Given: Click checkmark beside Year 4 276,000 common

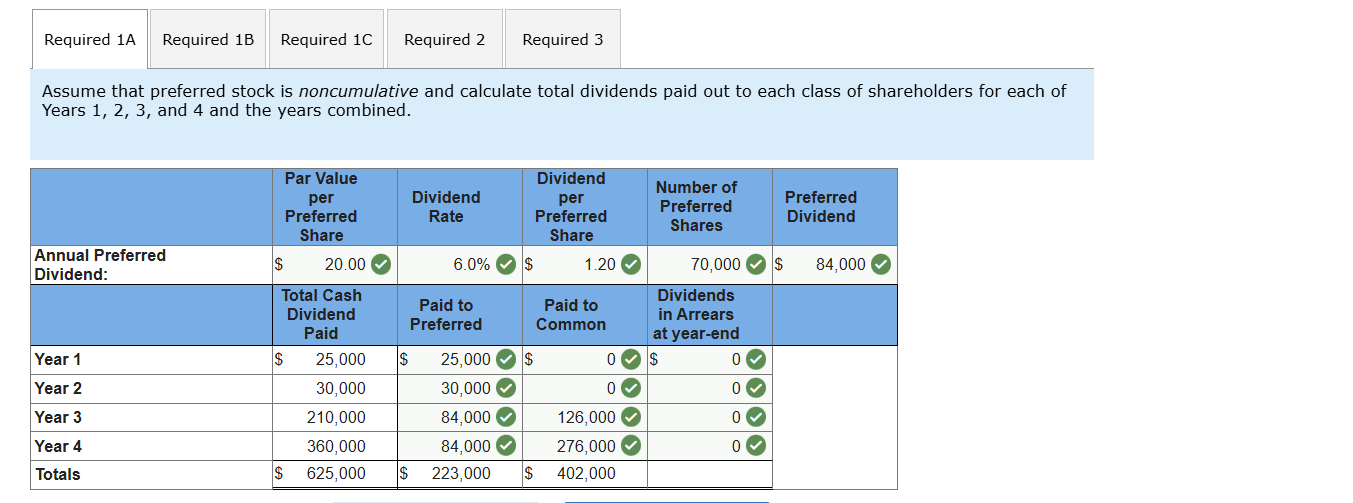Looking at the screenshot, I should tap(631, 446).
